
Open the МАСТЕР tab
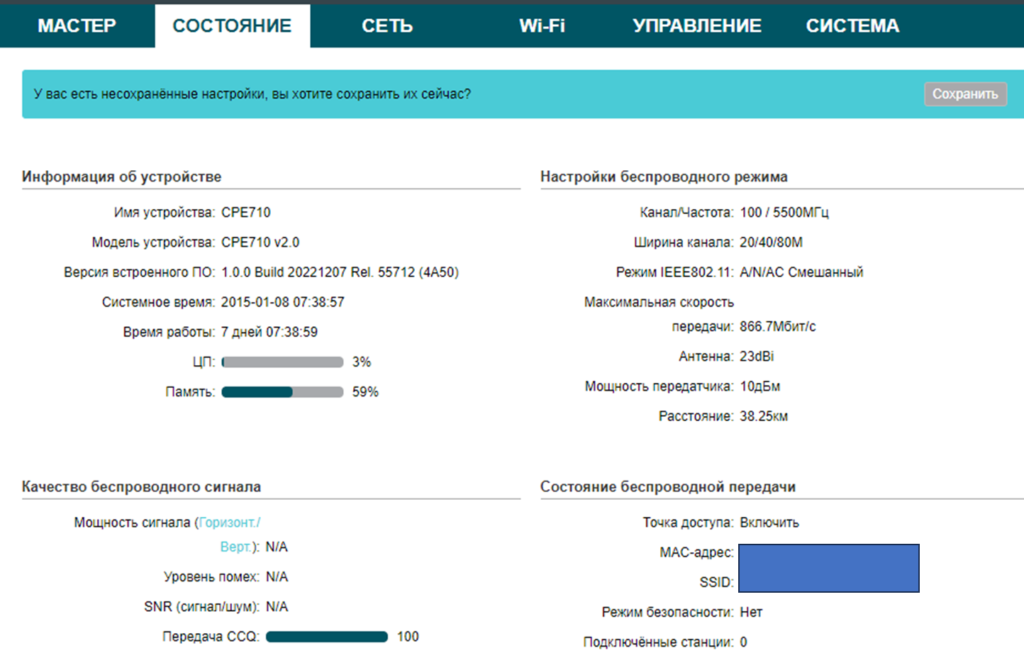(x=77, y=26)
